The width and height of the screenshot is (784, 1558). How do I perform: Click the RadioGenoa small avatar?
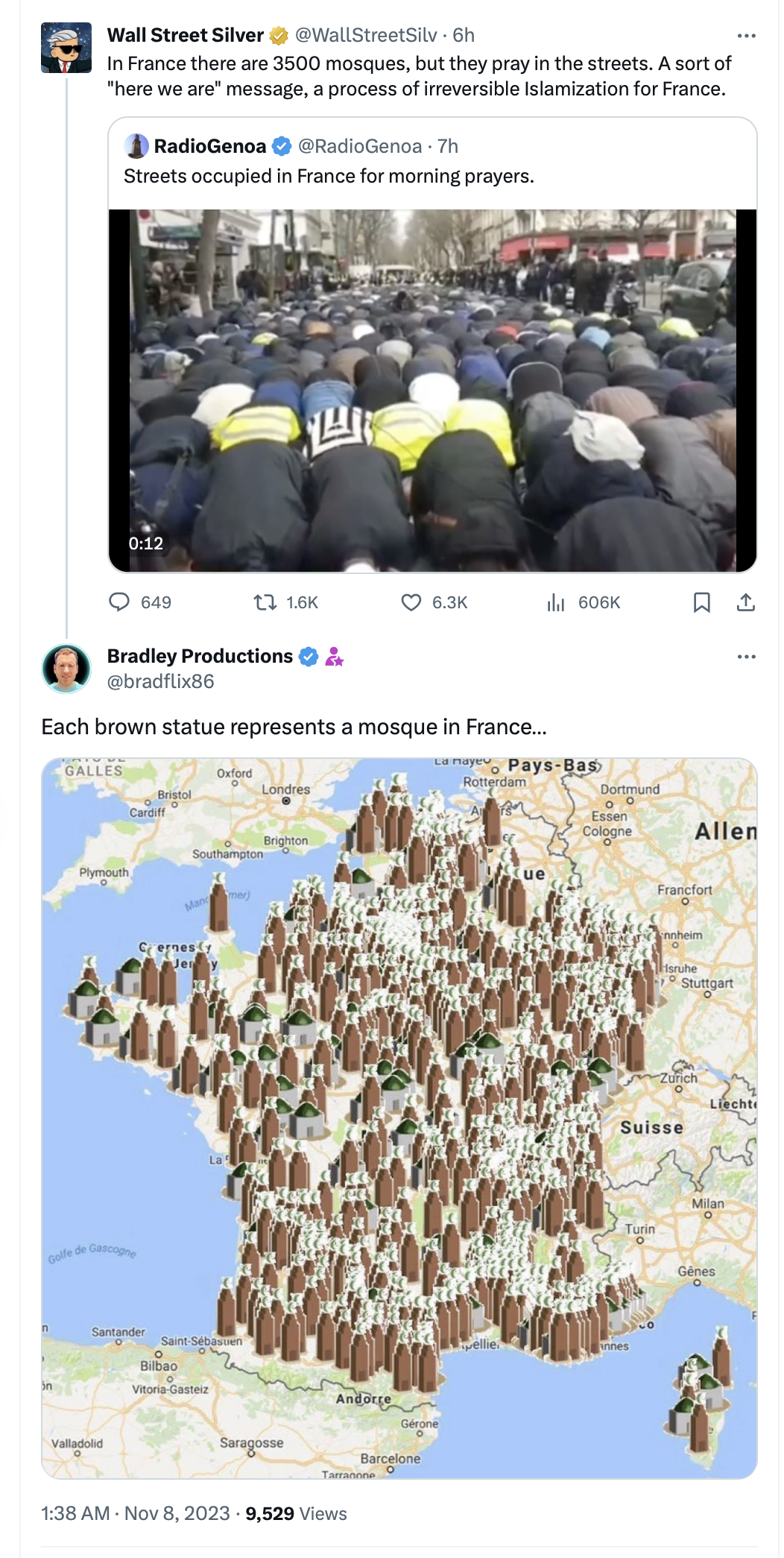[x=136, y=146]
